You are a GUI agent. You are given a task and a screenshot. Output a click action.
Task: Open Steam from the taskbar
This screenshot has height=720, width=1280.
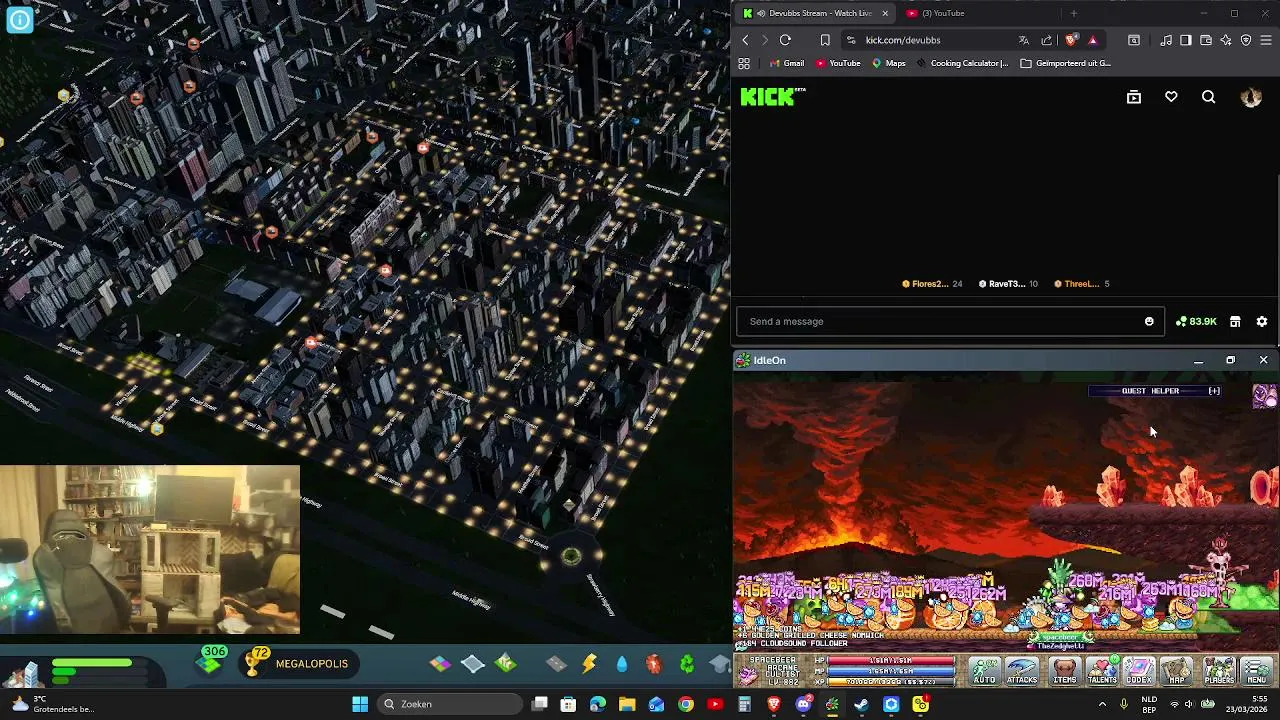click(x=861, y=704)
